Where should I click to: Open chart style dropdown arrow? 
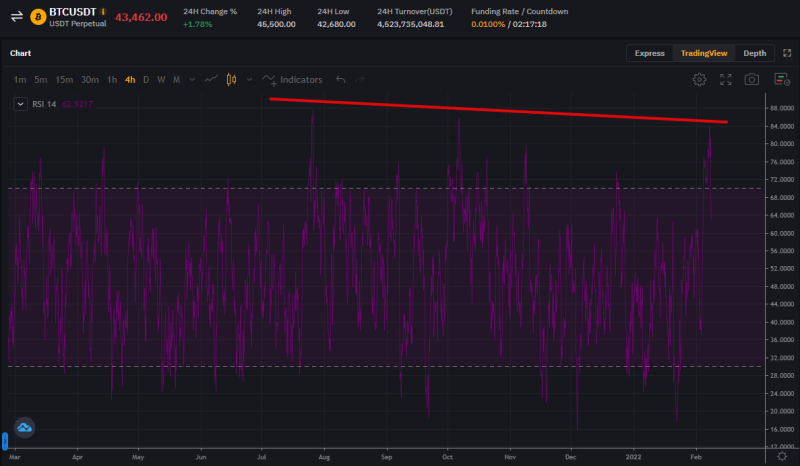tap(249, 79)
